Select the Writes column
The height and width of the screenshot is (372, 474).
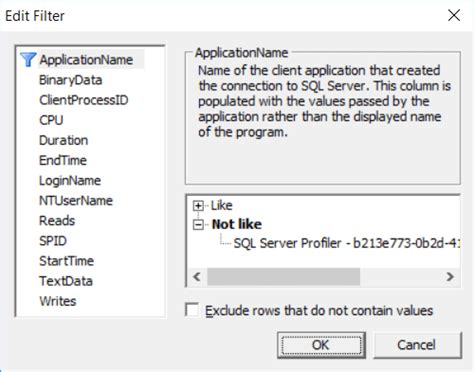click(58, 301)
